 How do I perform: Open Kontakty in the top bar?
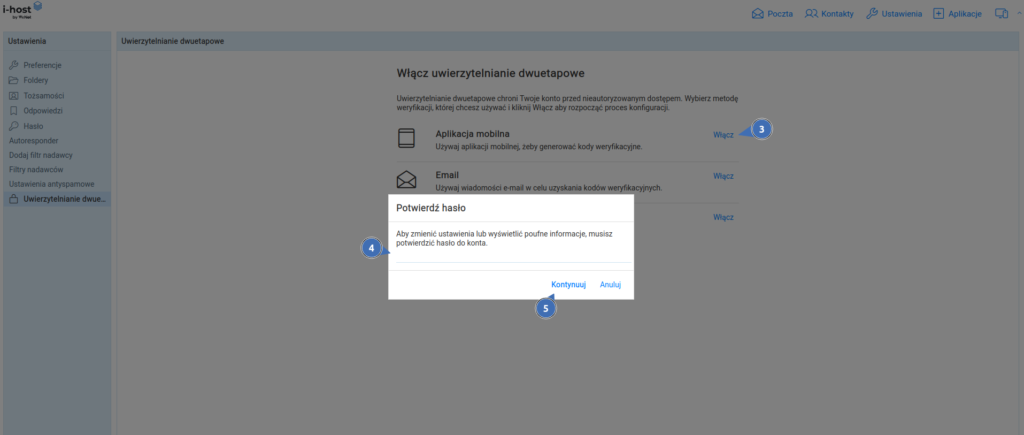click(x=828, y=14)
